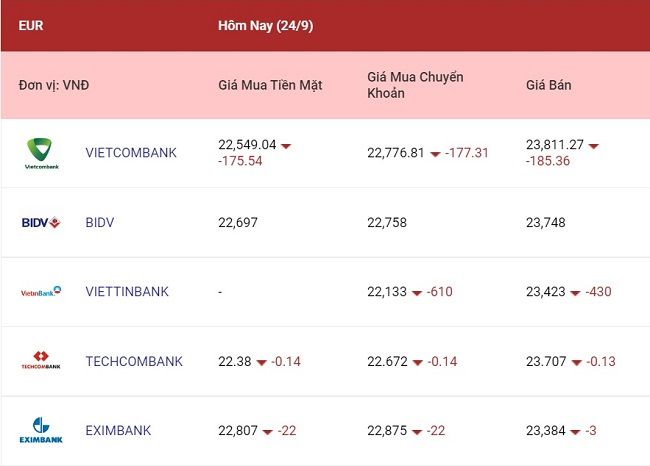Select the Giá Mua Tiền Mặt column header

coord(270,85)
